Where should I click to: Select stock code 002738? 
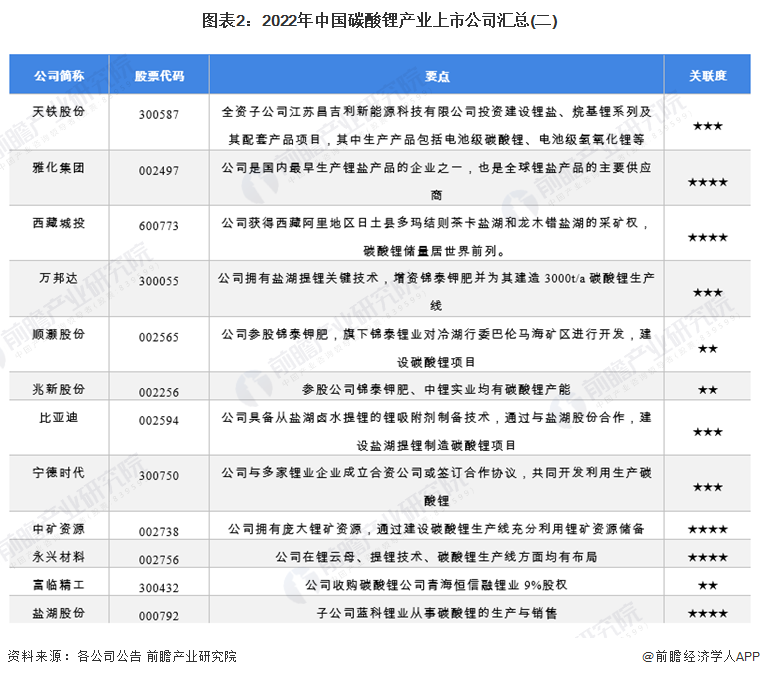159,532
